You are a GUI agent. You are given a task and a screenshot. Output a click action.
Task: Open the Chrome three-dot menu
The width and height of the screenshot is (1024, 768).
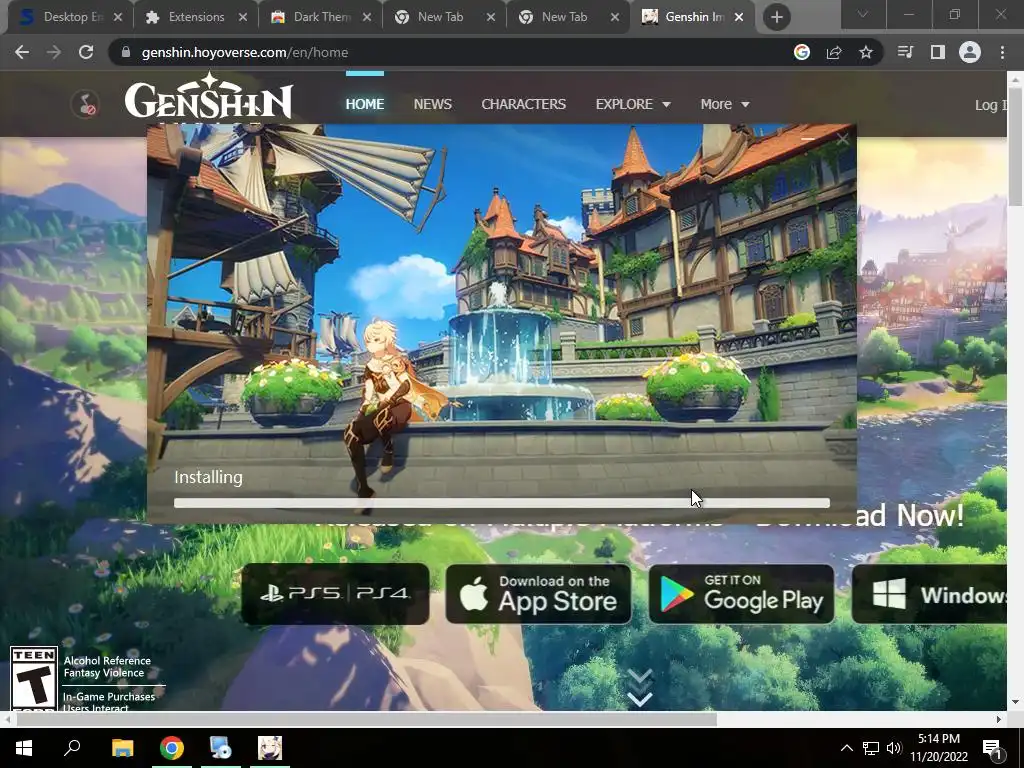[1002, 52]
